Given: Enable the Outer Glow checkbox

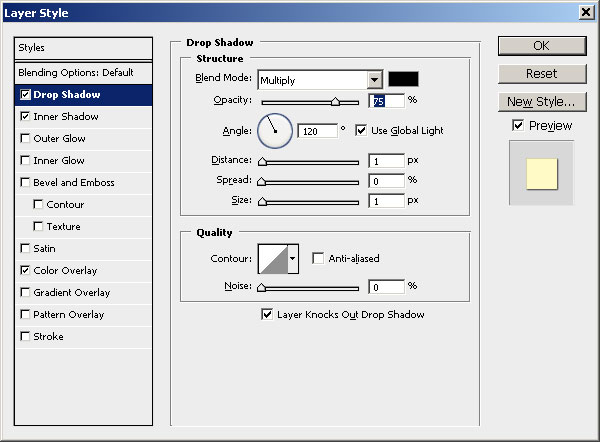Looking at the screenshot, I should (x=25, y=138).
